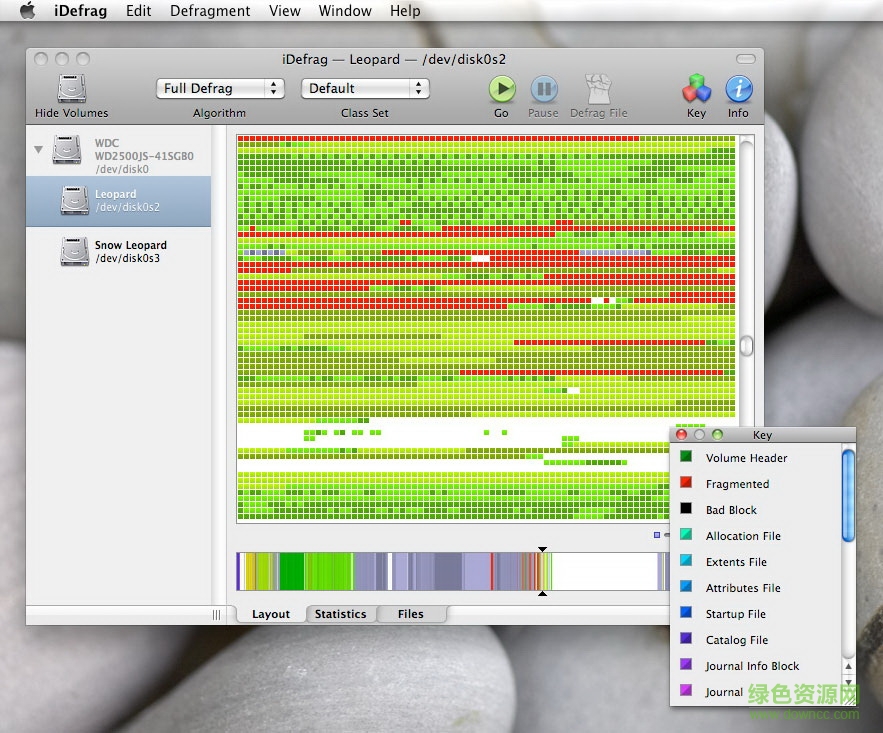Click the Apple menu icon

[x=28, y=11]
